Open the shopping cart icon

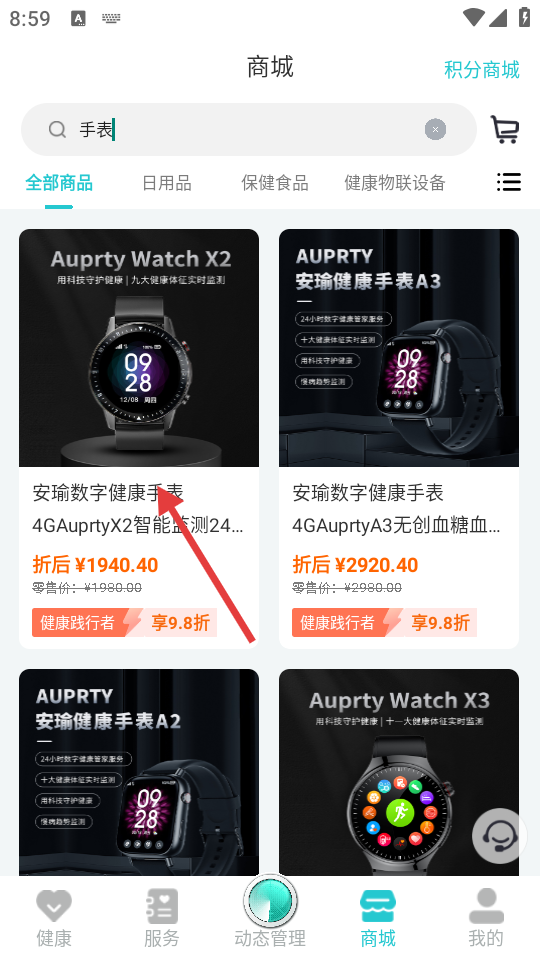tap(505, 129)
